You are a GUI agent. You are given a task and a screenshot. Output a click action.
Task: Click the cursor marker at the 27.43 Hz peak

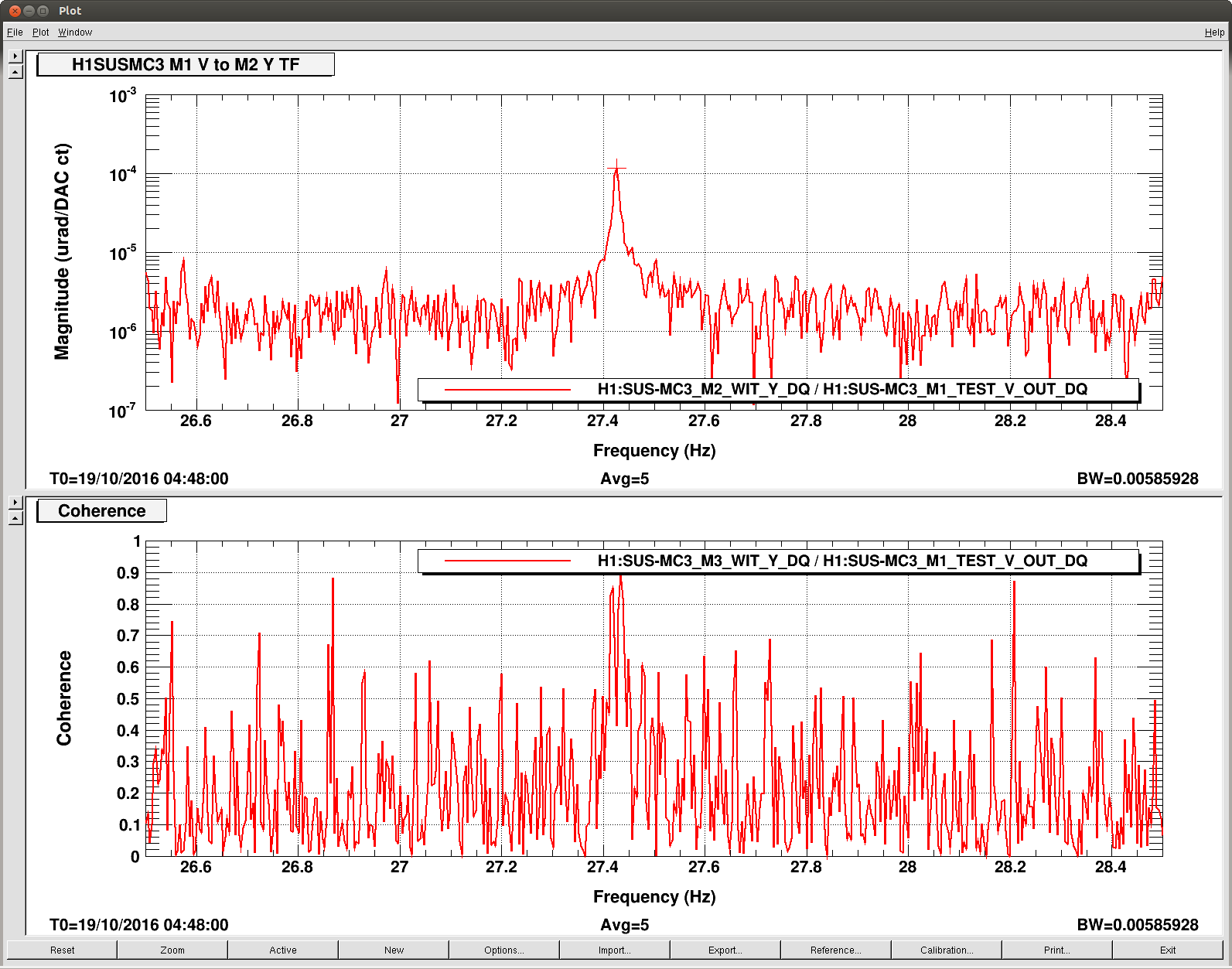point(616,168)
